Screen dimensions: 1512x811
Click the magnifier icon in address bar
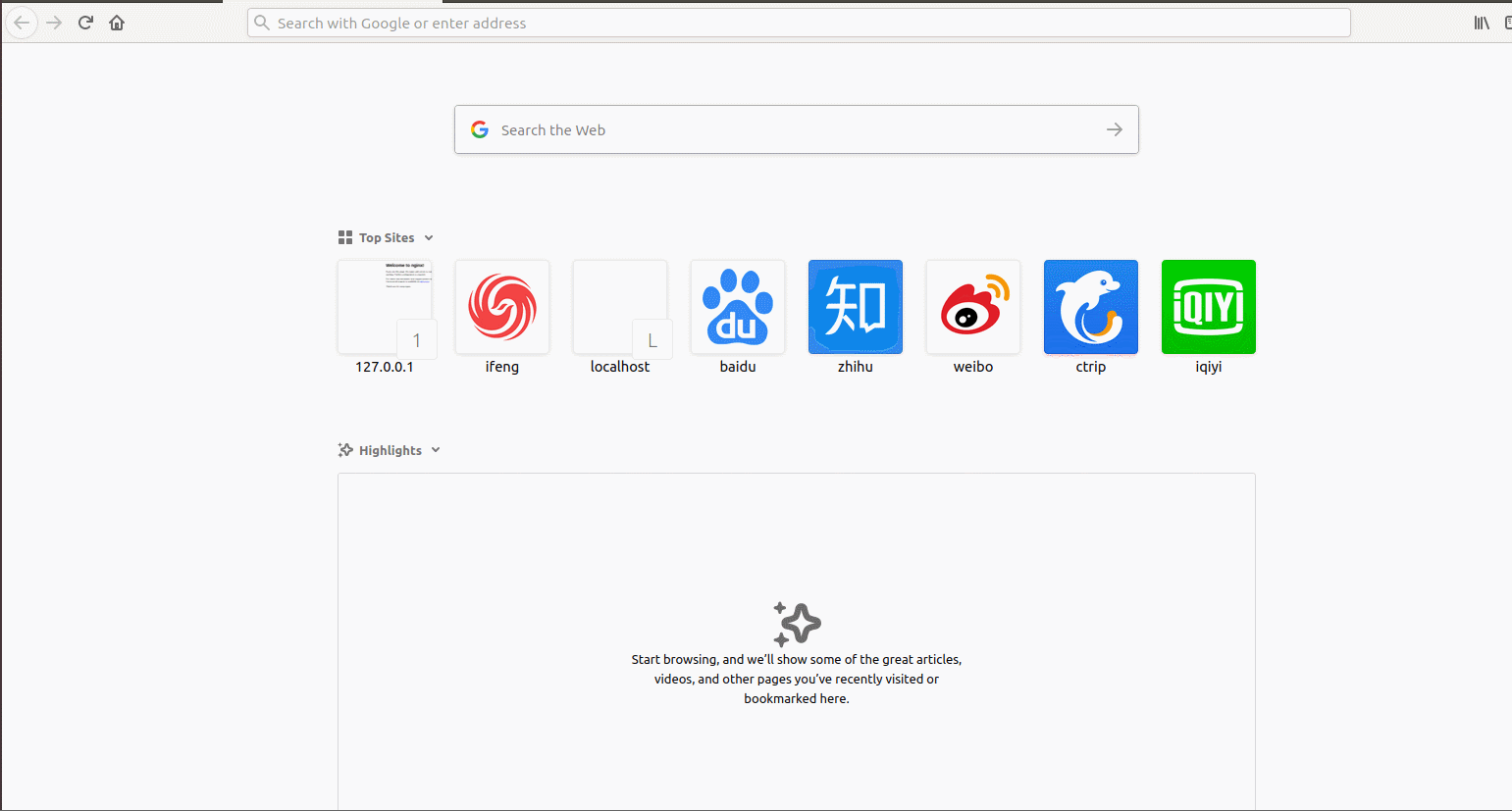click(x=262, y=23)
